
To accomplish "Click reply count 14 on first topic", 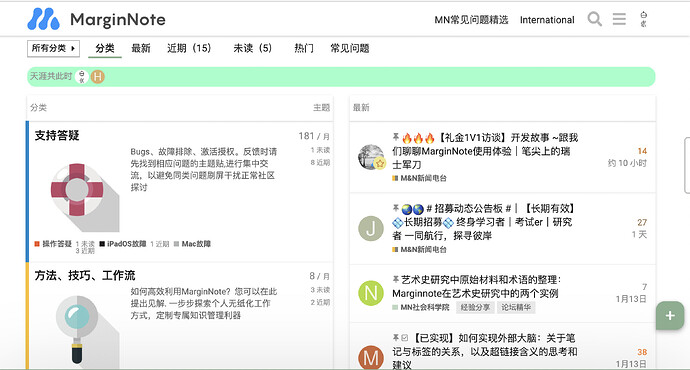I will click(642, 151).
